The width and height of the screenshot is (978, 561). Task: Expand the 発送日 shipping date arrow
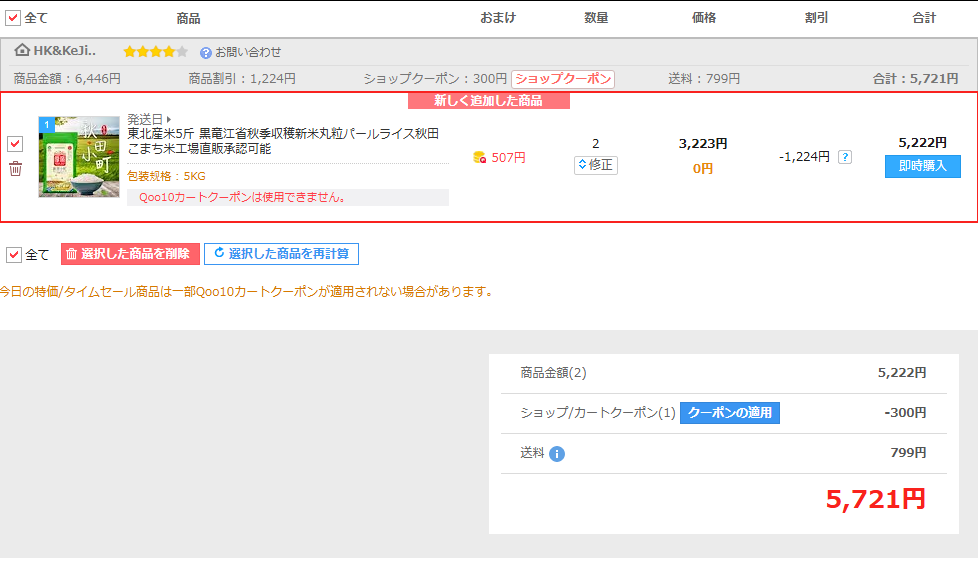click(168, 119)
